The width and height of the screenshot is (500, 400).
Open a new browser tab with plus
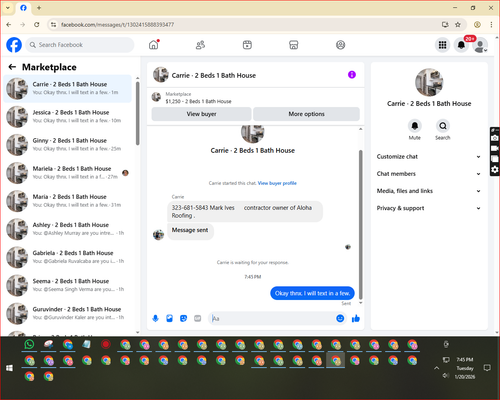point(39,8)
